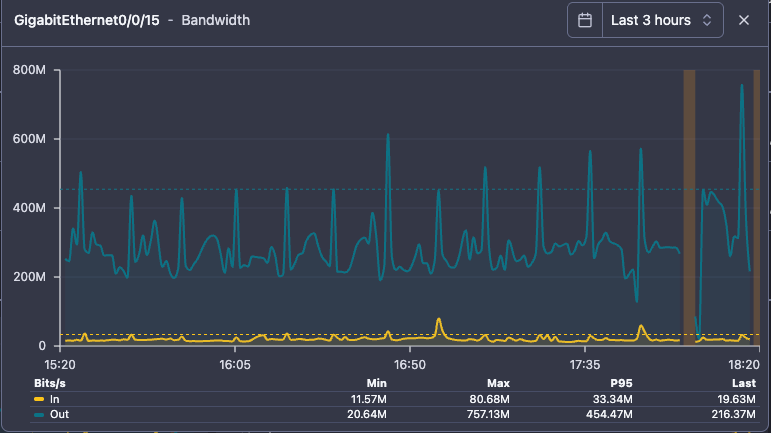Screen dimensions: 771x433
Task: Click the In legend label
Action: point(54,399)
